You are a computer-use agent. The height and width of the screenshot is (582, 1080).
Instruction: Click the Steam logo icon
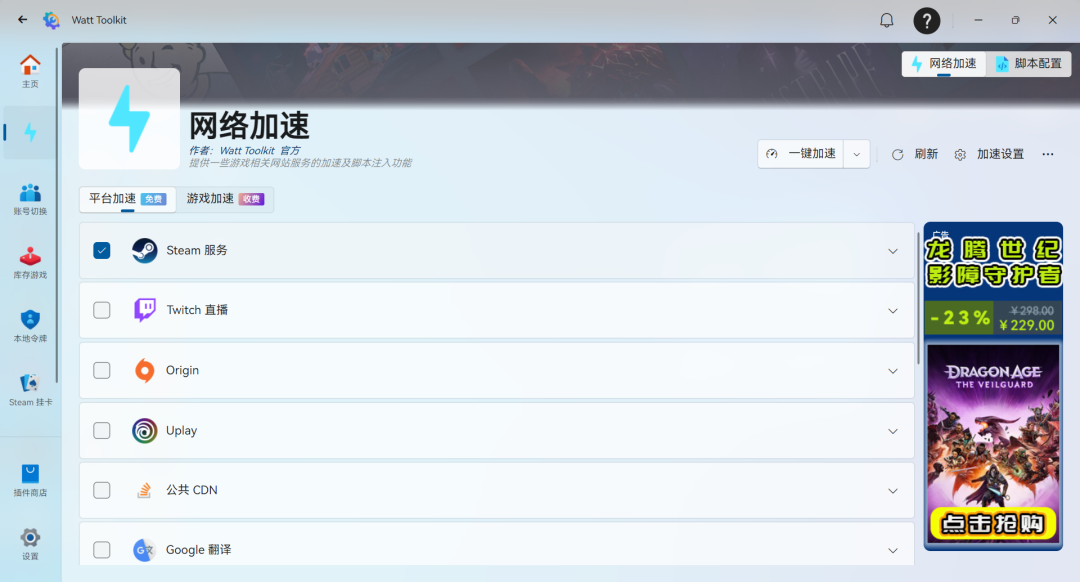coord(145,251)
